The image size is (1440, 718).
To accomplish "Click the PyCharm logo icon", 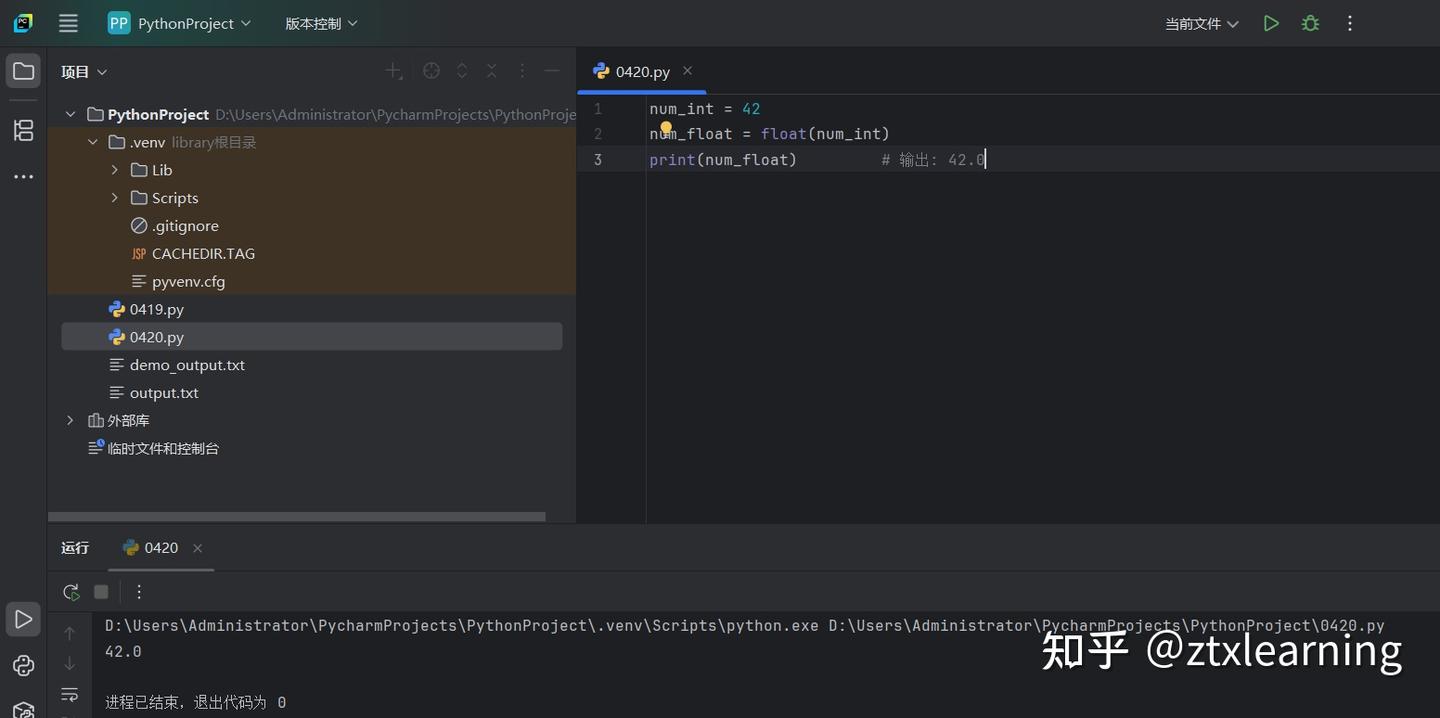I will coord(23,23).
